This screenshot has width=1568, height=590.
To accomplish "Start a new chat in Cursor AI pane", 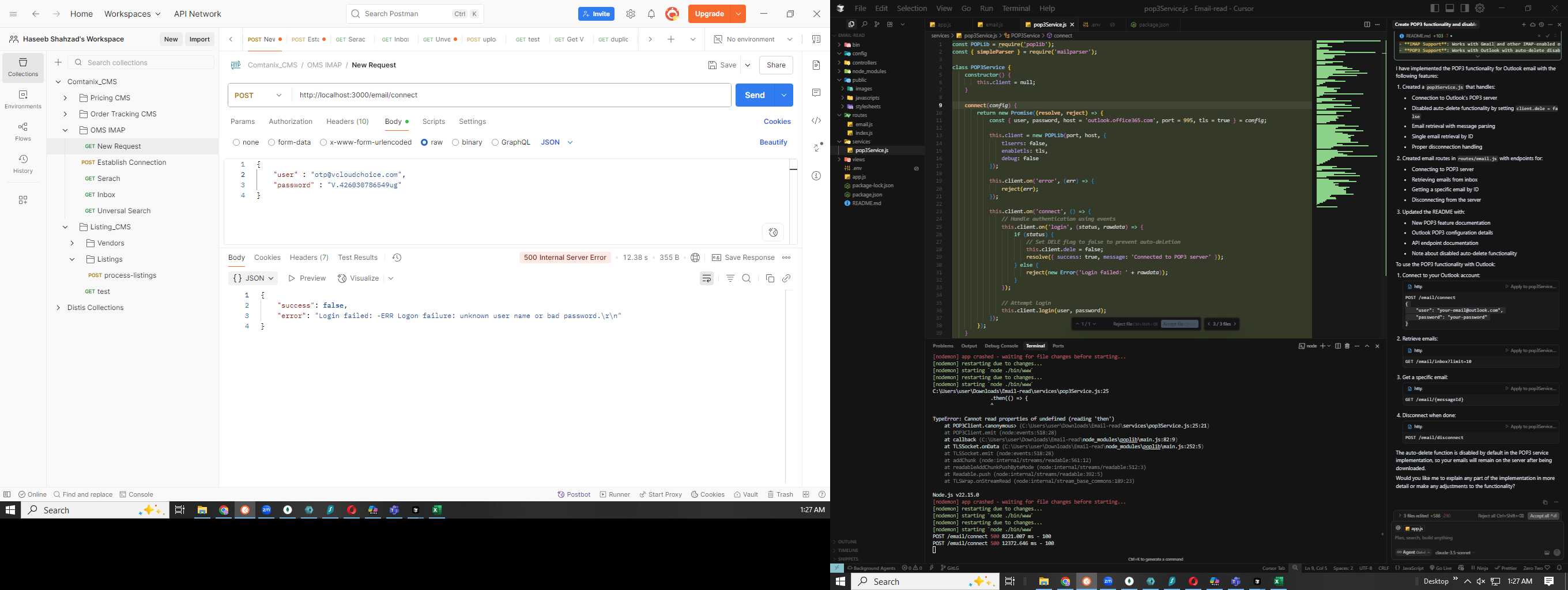I will pyautogui.click(x=1524, y=24).
